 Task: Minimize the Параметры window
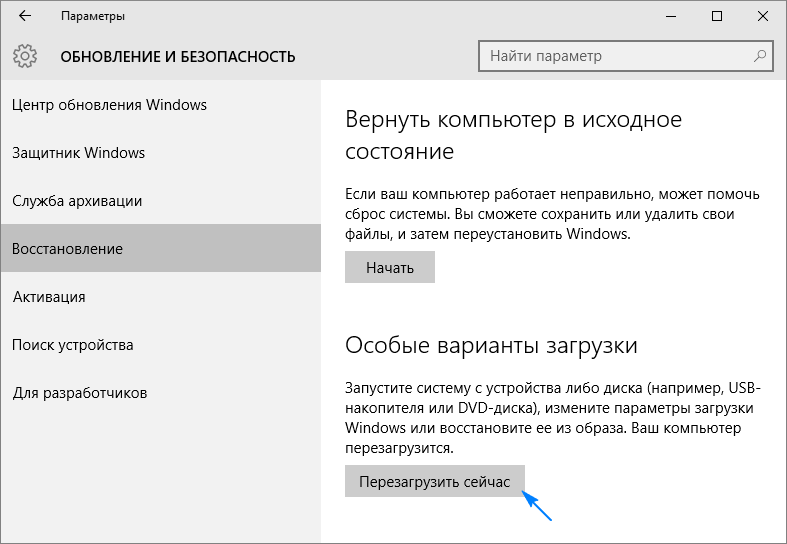point(671,17)
